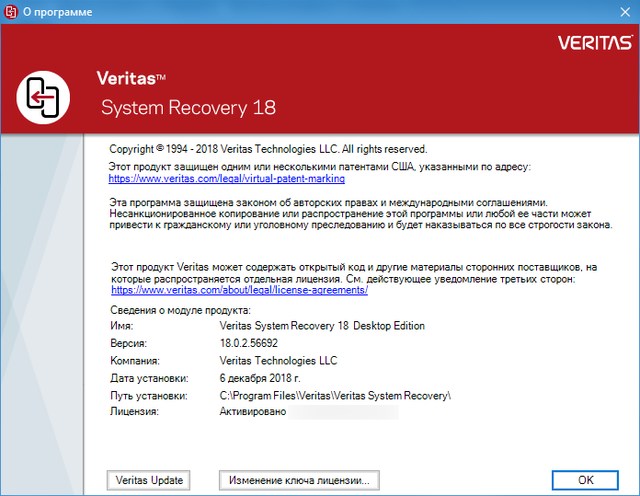Click the license status 'Активировано'
The width and height of the screenshot is (640, 496).
coord(250,411)
